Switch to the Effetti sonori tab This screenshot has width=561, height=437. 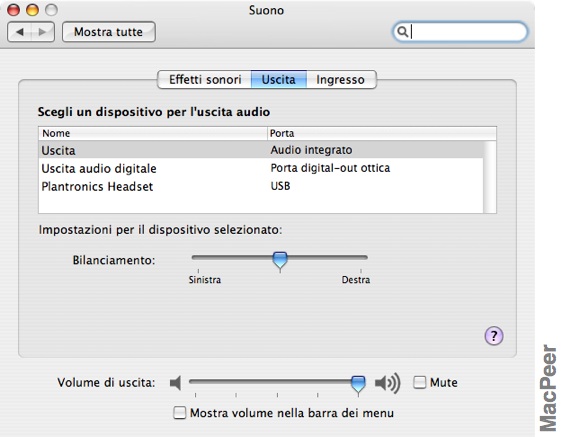[205, 79]
